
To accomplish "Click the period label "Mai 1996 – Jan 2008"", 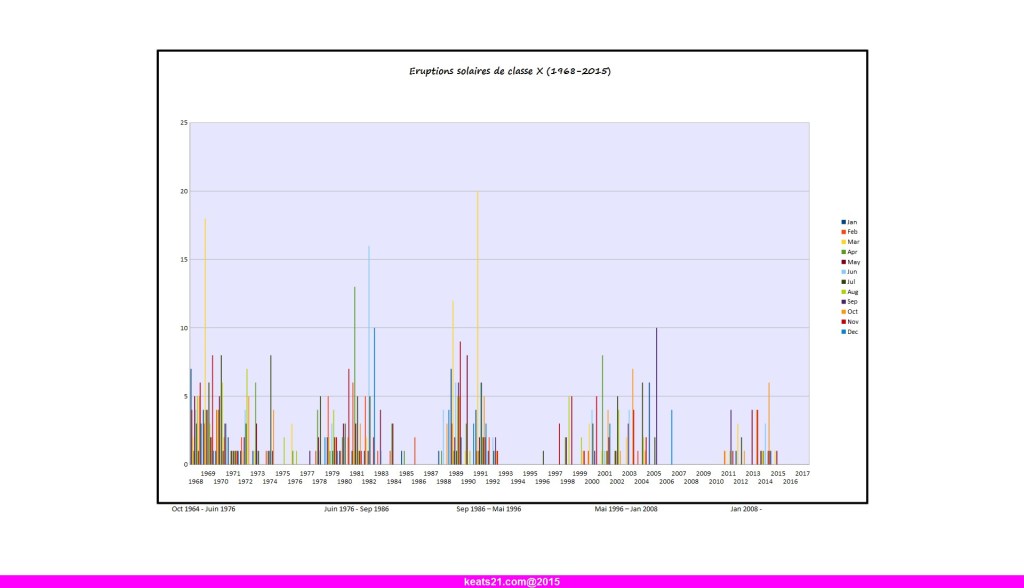I will [x=626, y=509].
